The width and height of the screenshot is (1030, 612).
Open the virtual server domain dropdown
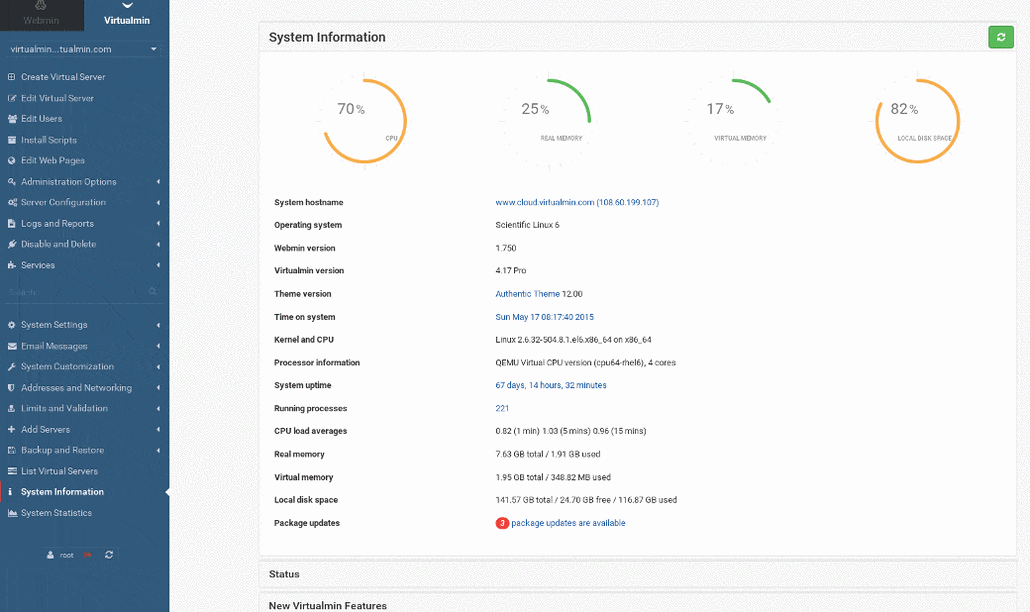[x=84, y=49]
